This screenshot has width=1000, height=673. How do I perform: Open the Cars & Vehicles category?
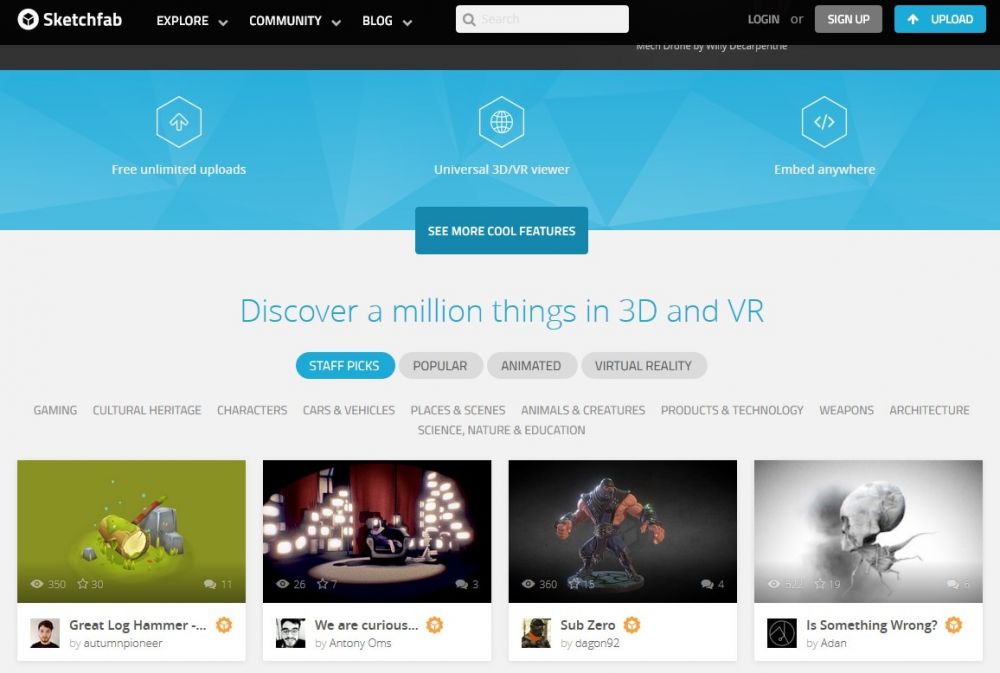pyautogui.click(x=348, y=410)
